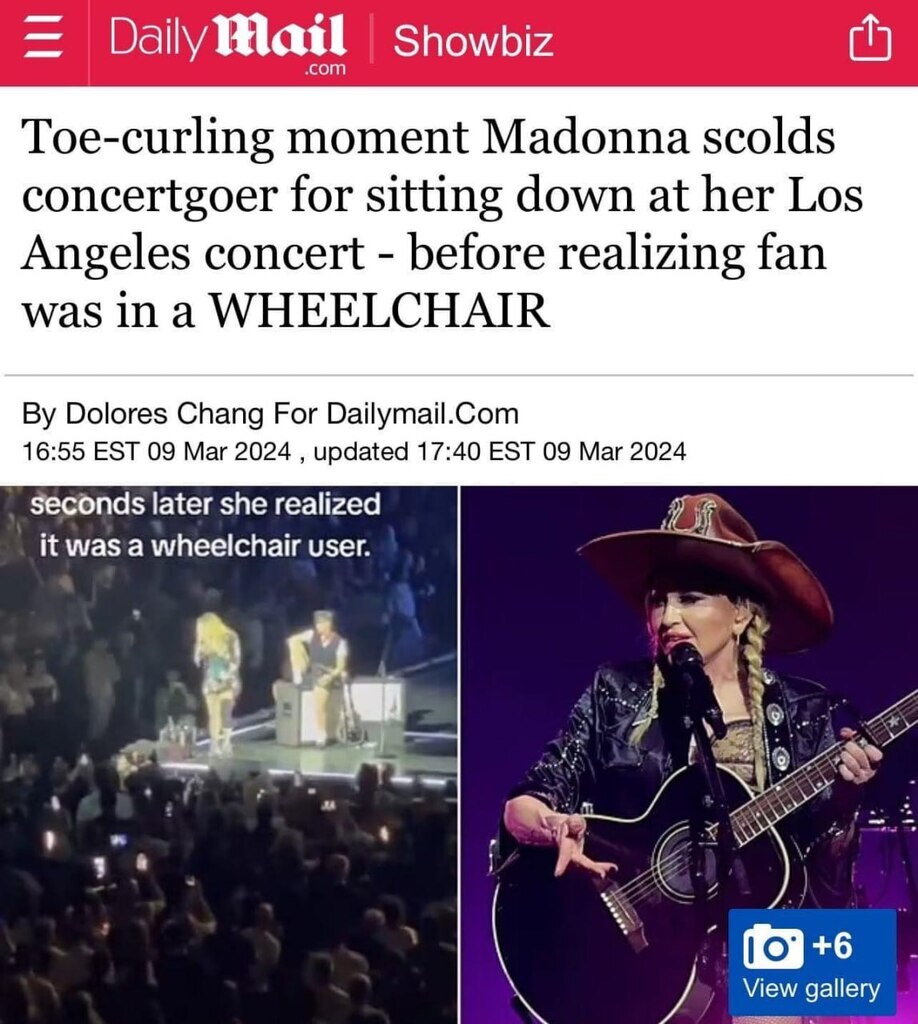This screenshot has height=1024, width=918.
Task: Click the camera icon on gallery badge
Action: coord(773,946)
